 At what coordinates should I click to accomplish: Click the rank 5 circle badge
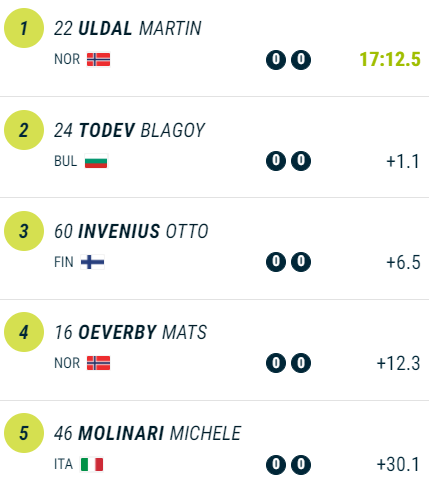(x=24, y=433)
